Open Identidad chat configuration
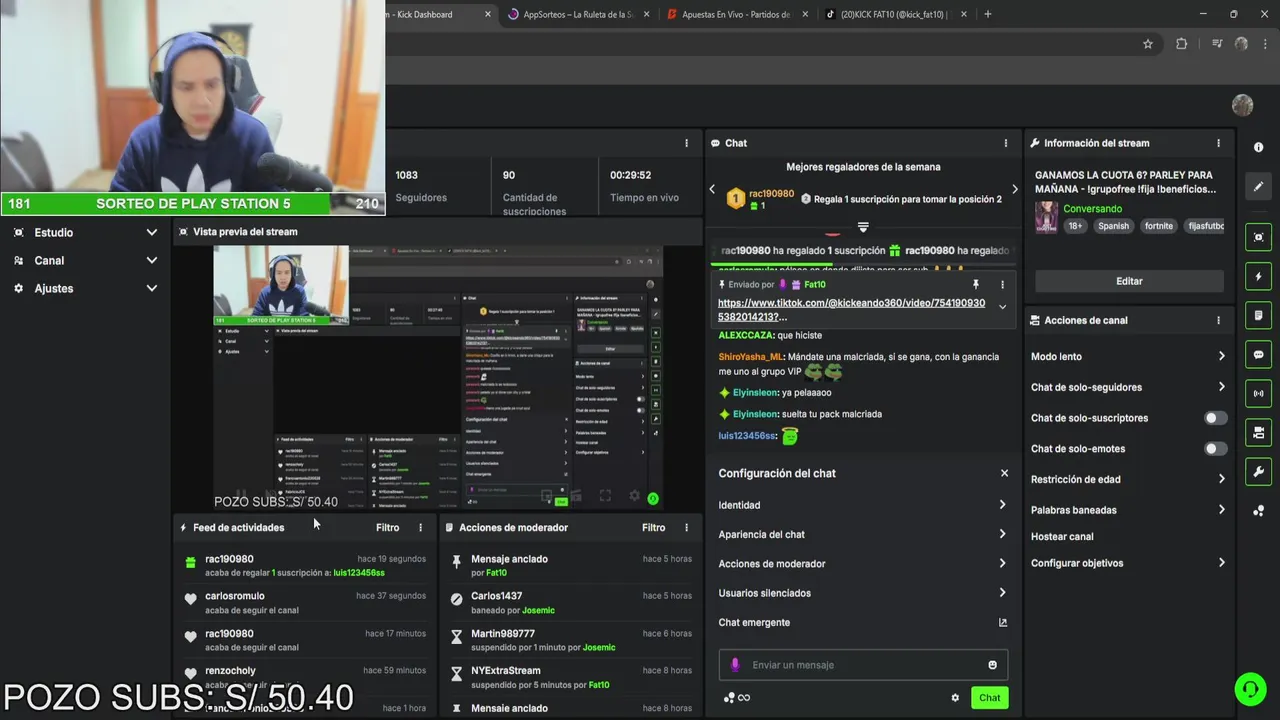Viewport: 1280px width, 720px height. [863, 505]
